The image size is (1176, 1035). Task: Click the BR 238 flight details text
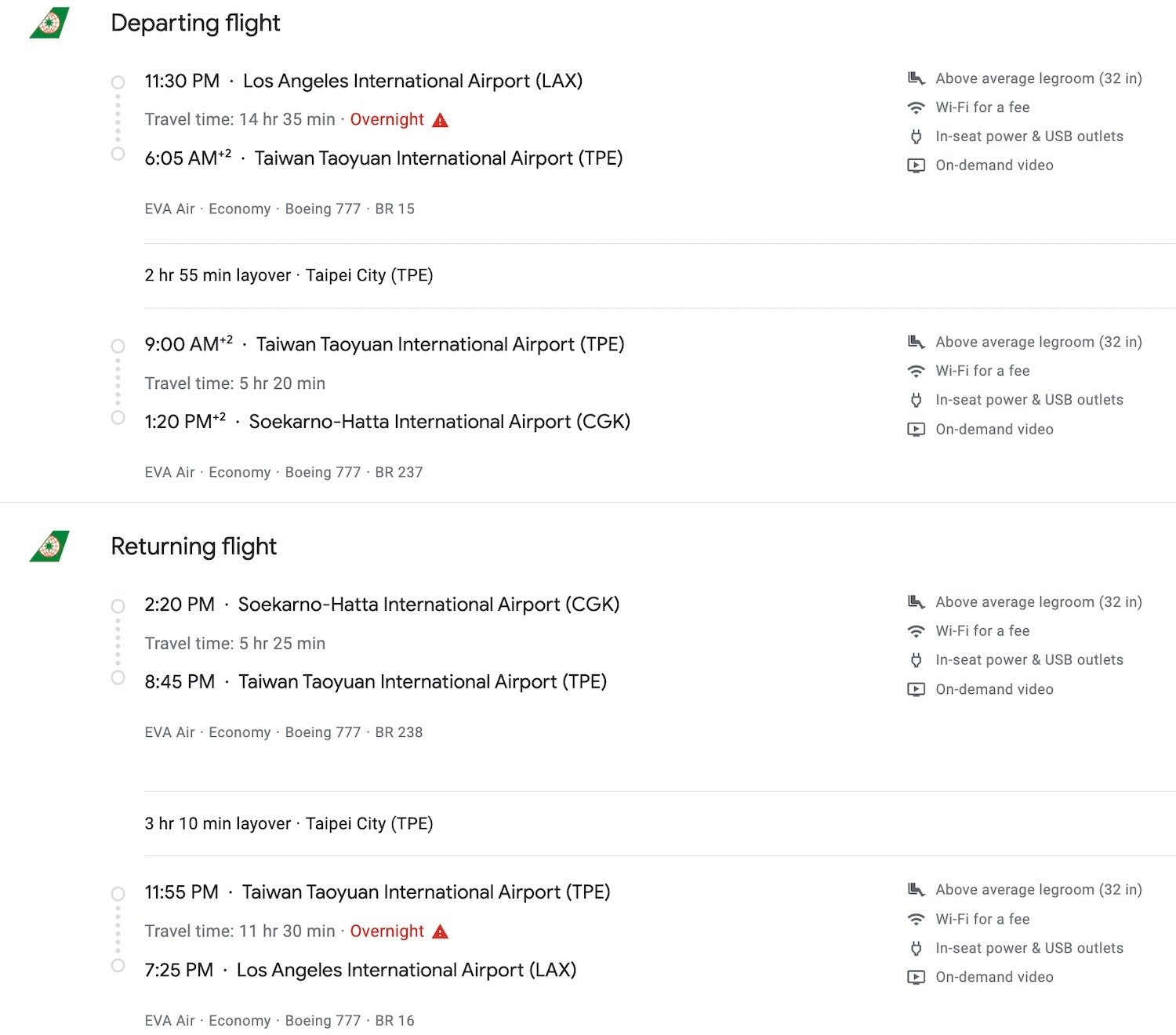click(x=284, y=732)
